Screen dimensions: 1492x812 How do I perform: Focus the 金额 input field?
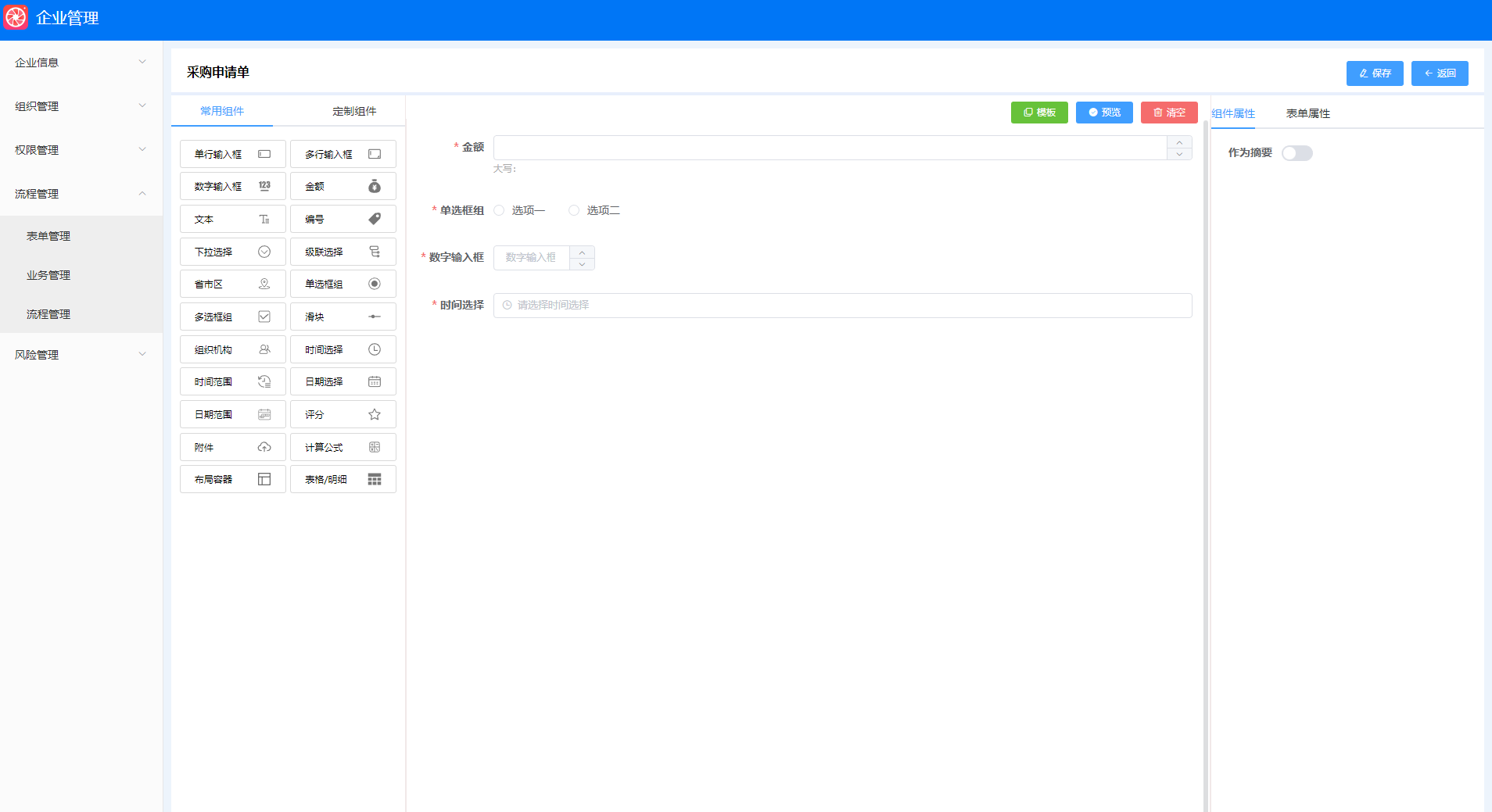point(830,148)
